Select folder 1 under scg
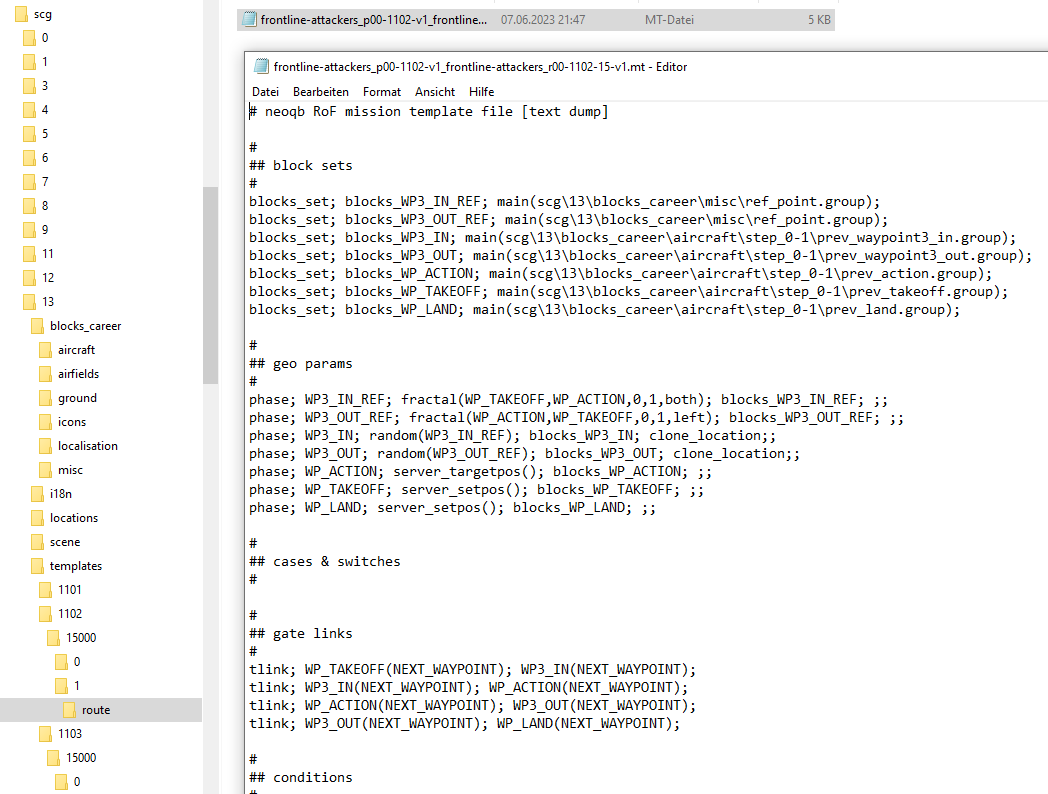The width and height of the screenshot is (1048, 794). tap(45, 62)
